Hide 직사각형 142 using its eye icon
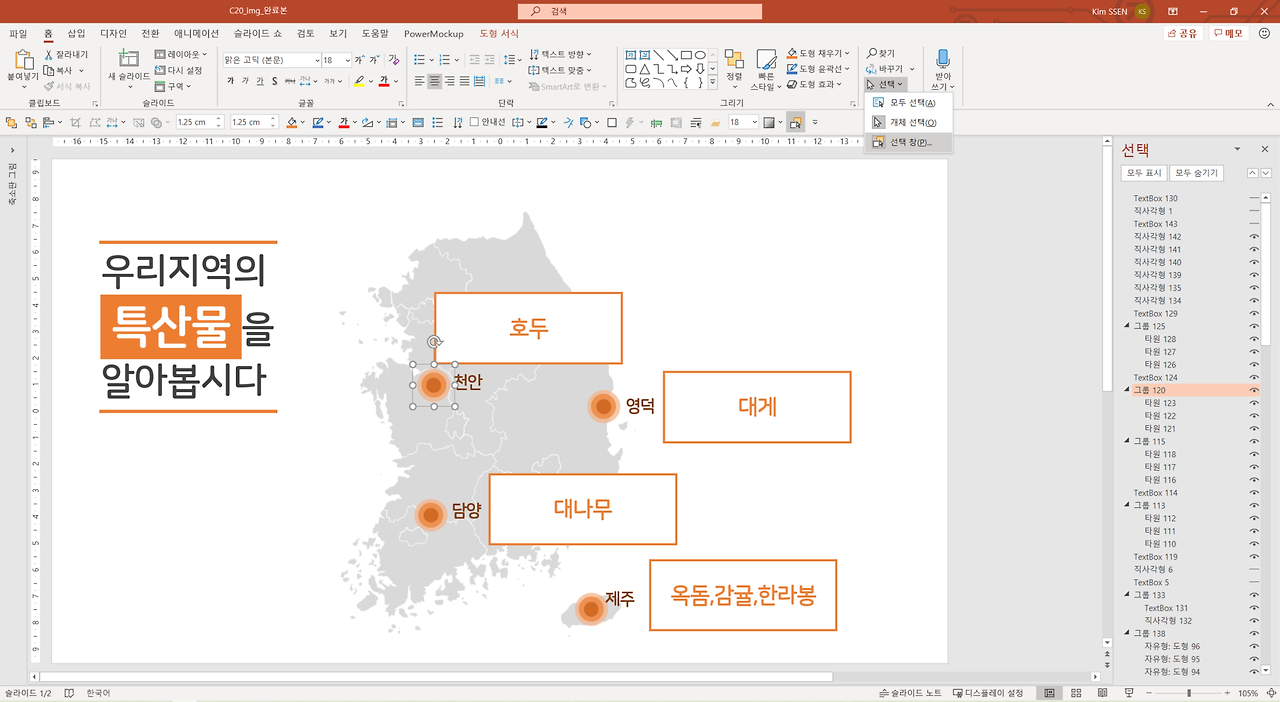Viewport: 1280px width, 702px height. tap(1254, 237)
